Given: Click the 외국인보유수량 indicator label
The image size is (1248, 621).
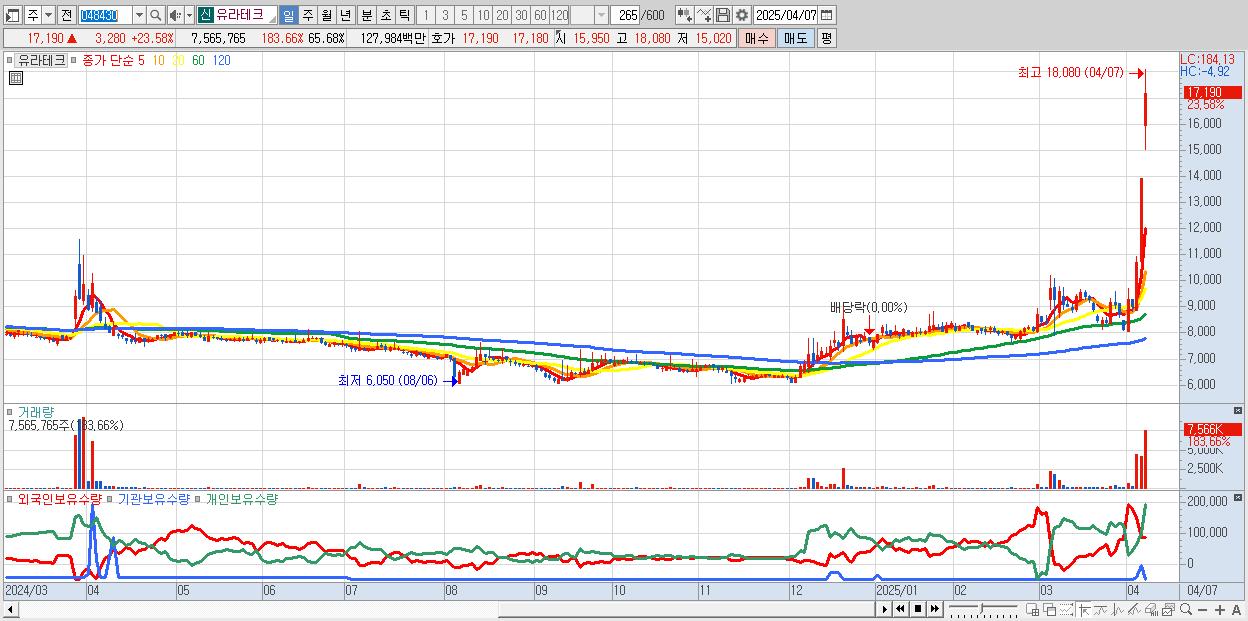Looking at the screenshot, I should 60,498.
